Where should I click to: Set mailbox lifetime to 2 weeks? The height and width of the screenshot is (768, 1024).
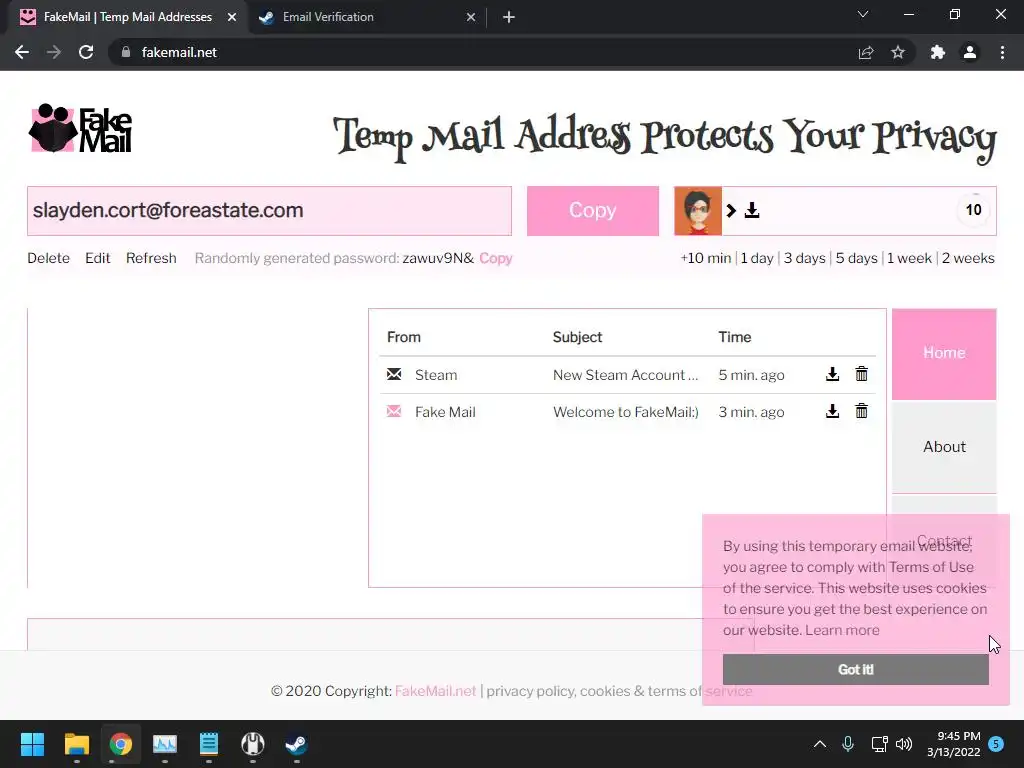(968, 258)
